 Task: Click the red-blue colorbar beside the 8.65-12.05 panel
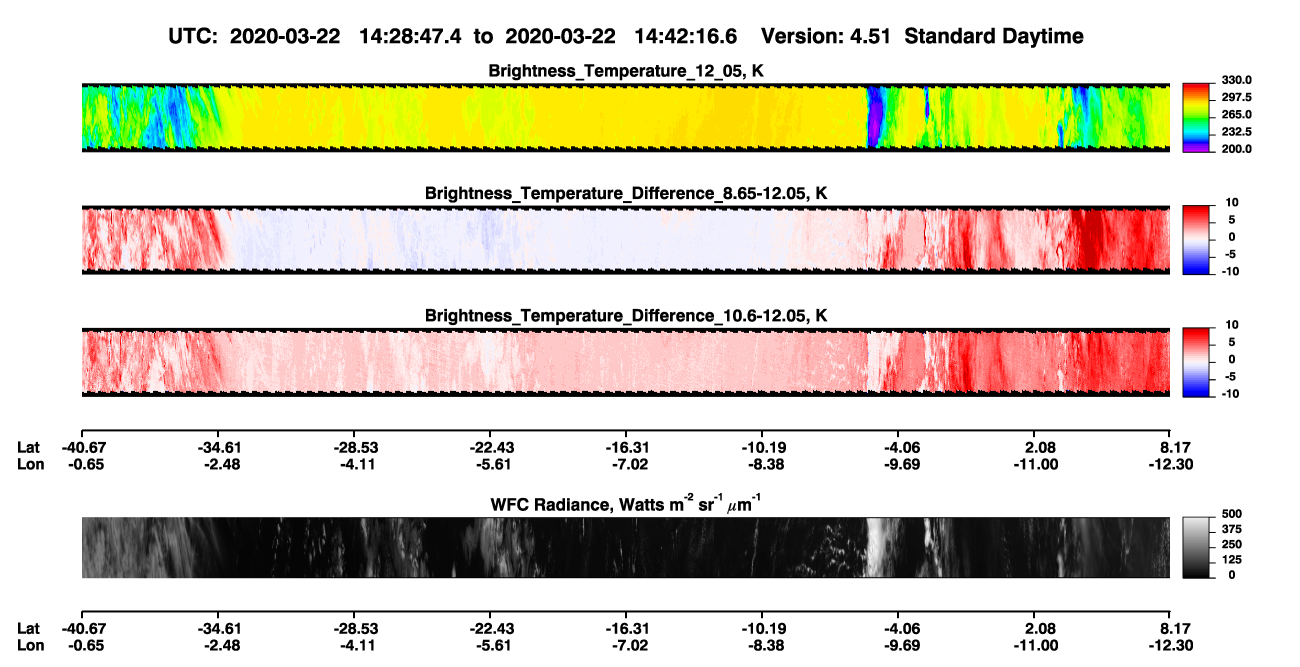click(1198, 240)
